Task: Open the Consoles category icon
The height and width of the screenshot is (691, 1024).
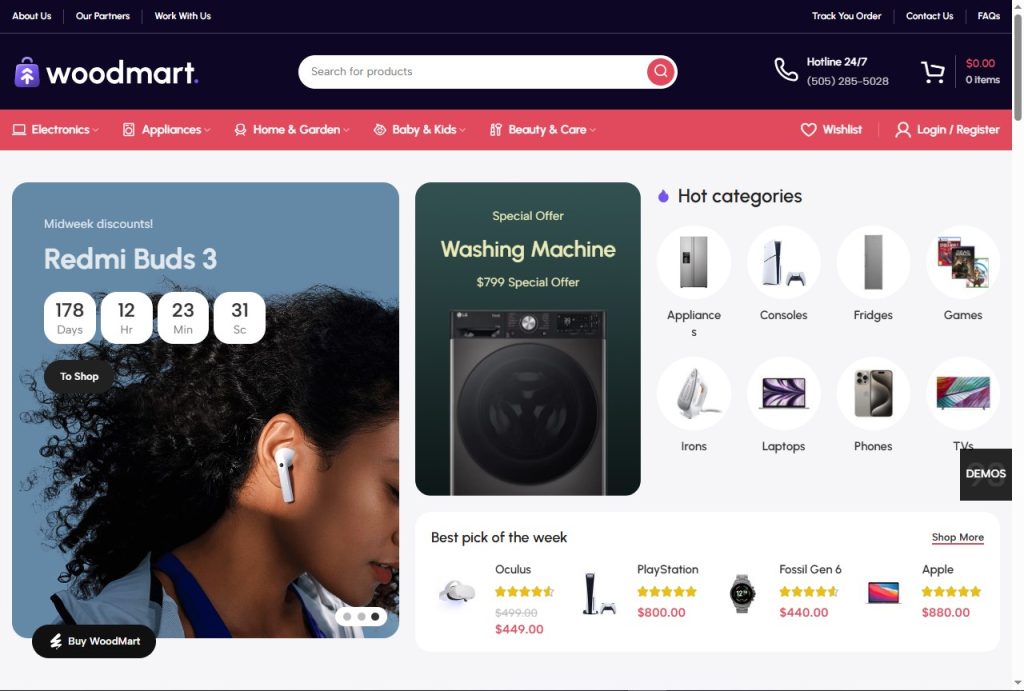Action: point(783,262)
